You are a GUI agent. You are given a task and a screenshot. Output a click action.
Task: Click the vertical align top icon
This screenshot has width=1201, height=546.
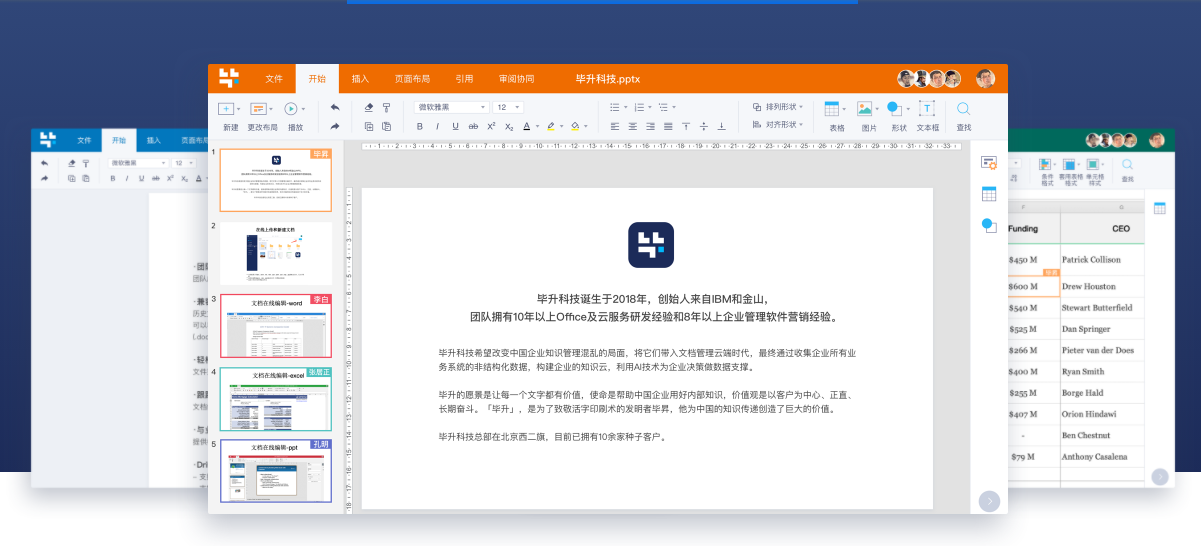(x=686, y=126)
